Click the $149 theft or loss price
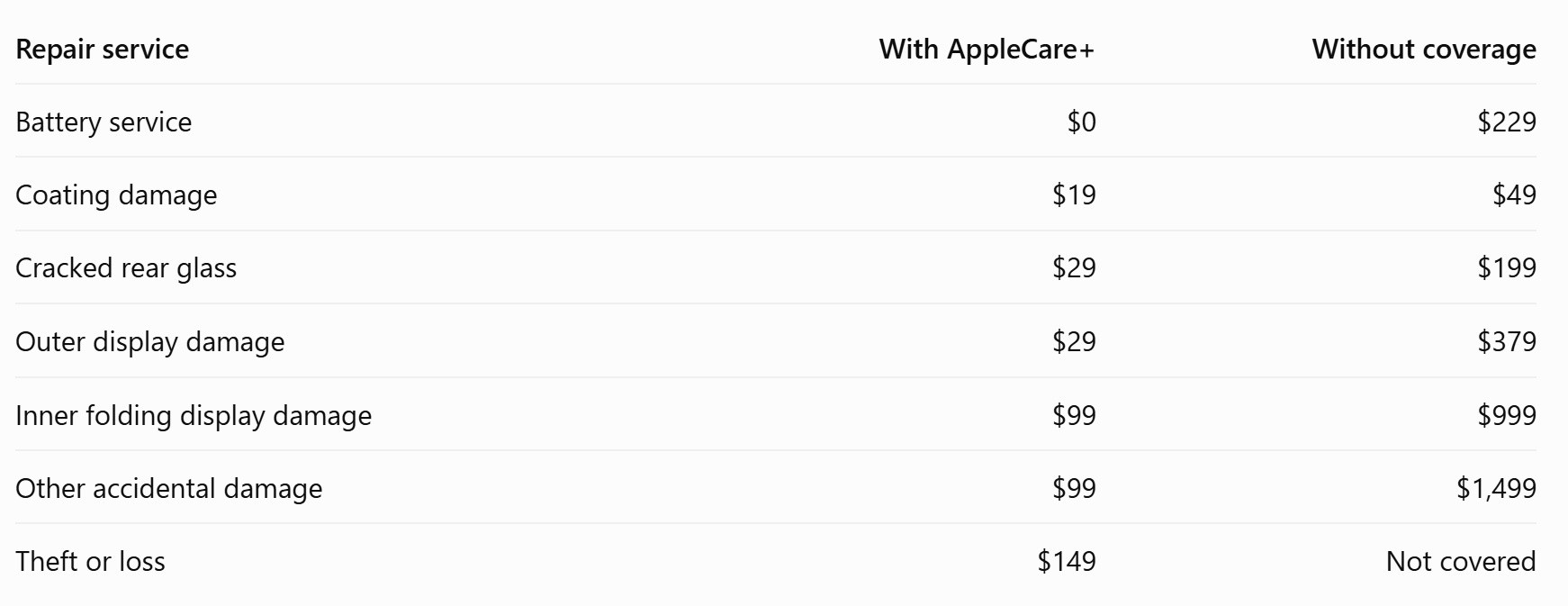The image size is (1568, 606). (1067, 562)
